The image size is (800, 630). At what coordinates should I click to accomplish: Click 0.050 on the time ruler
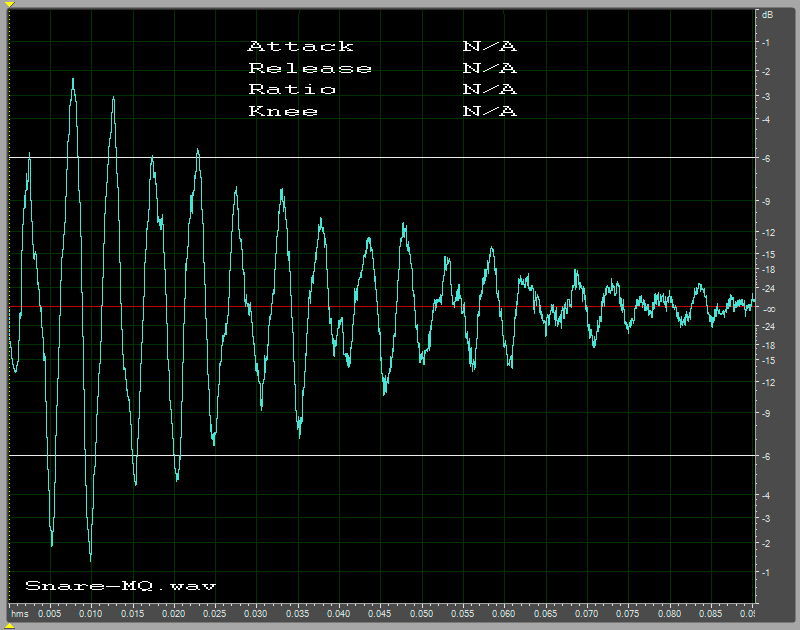tap(422, 612)
